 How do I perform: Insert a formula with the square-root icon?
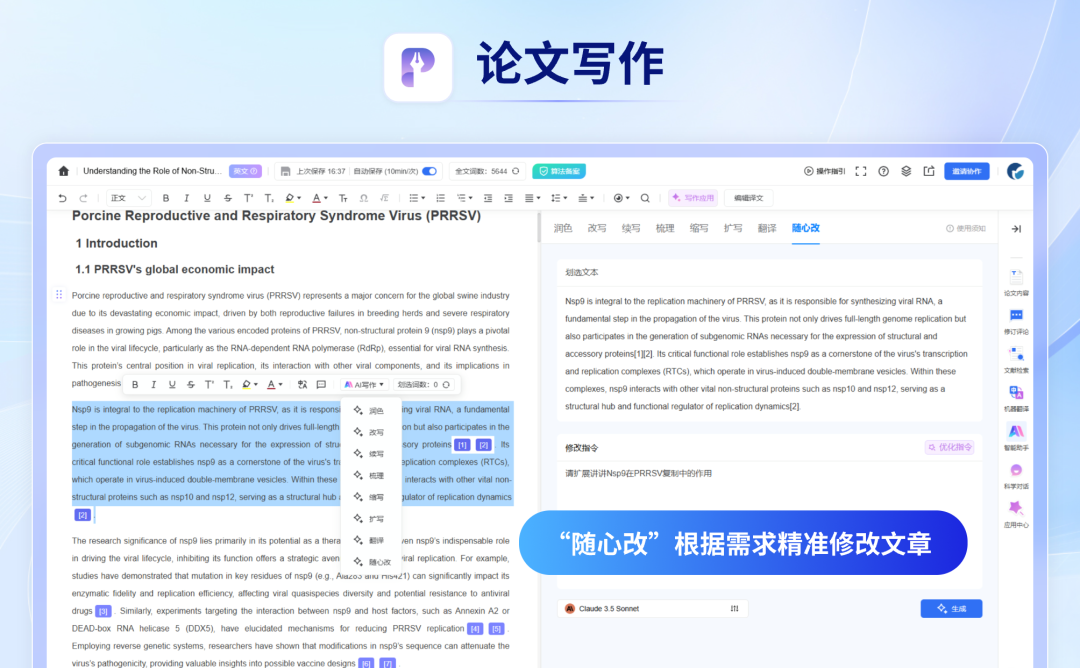point(384,198)
